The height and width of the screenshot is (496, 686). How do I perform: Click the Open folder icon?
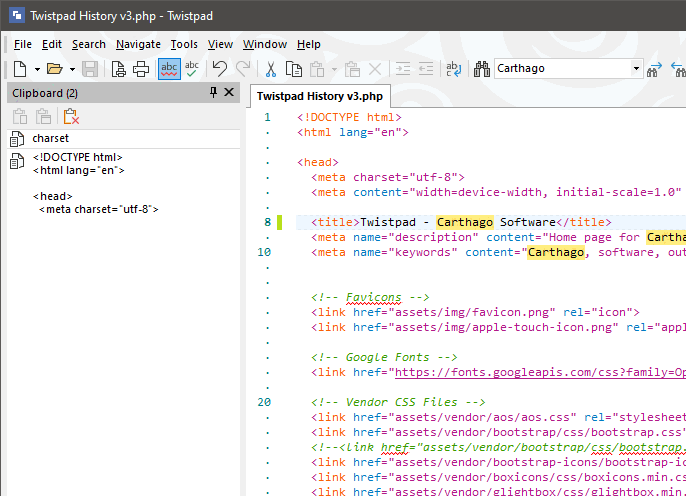(55, 69)
